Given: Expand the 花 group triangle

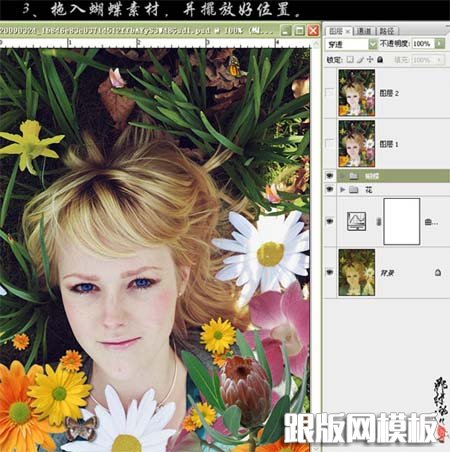Looking at the screenshot, I should [x=342, y=190].
